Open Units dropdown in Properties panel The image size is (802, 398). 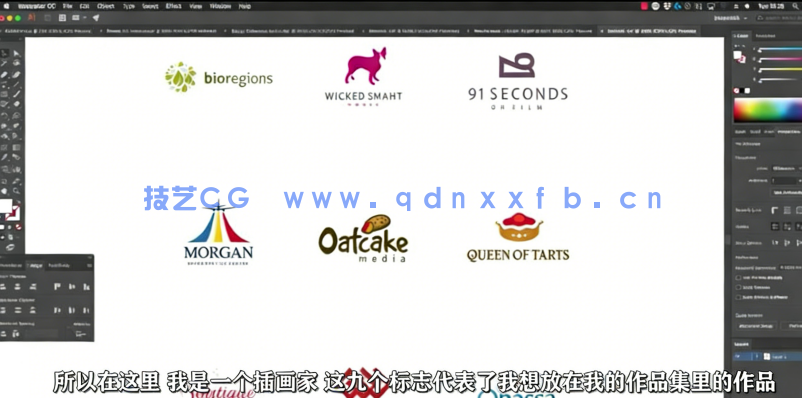click(786, 168)
